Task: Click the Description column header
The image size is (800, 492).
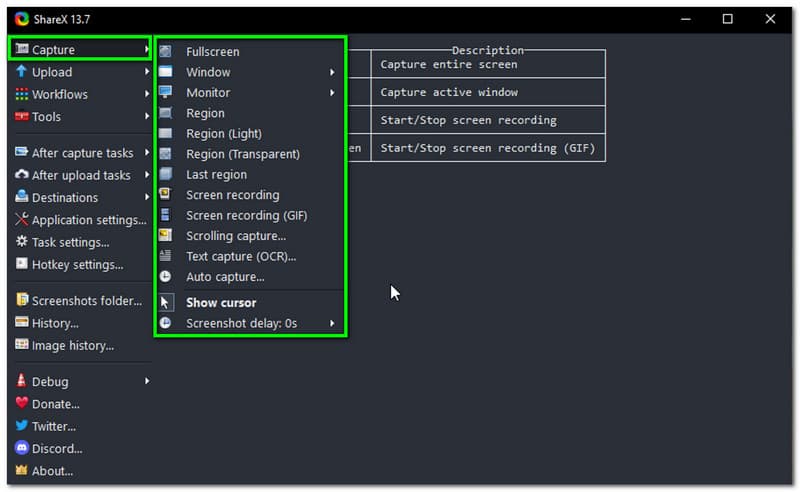Action: point(488,50)
